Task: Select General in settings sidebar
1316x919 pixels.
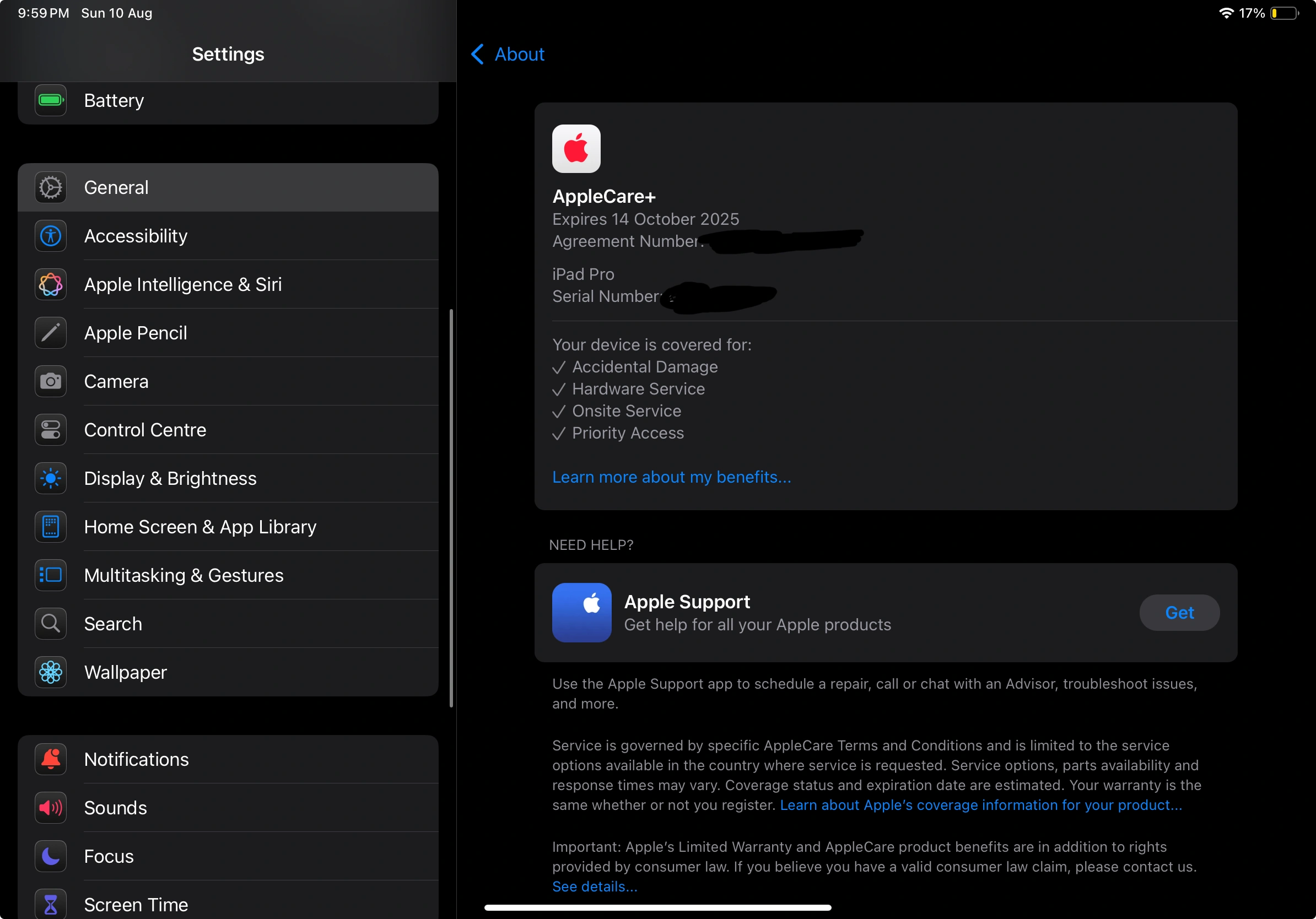Action: [x=228, y=187]
